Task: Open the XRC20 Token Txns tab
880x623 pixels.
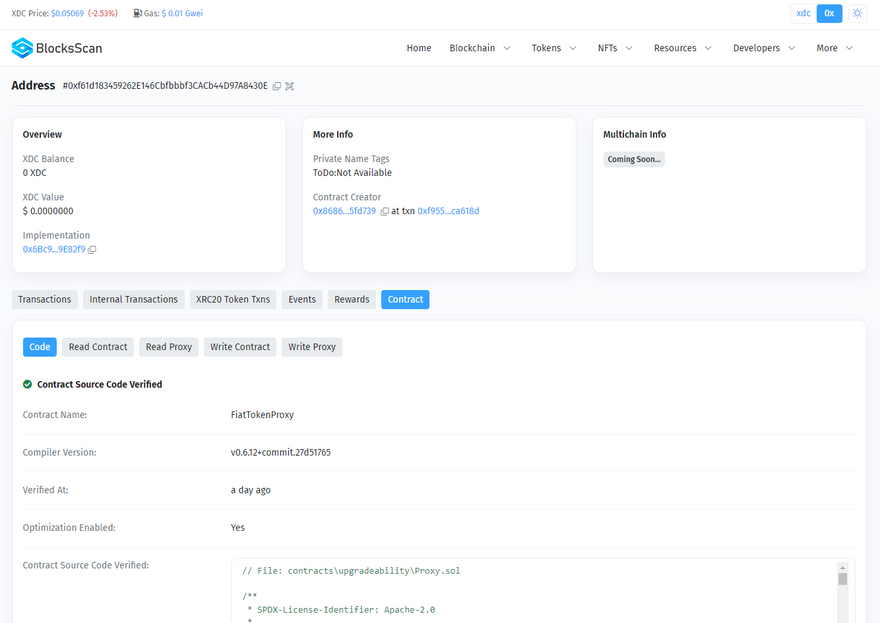Action: click(x=233, y=299)
